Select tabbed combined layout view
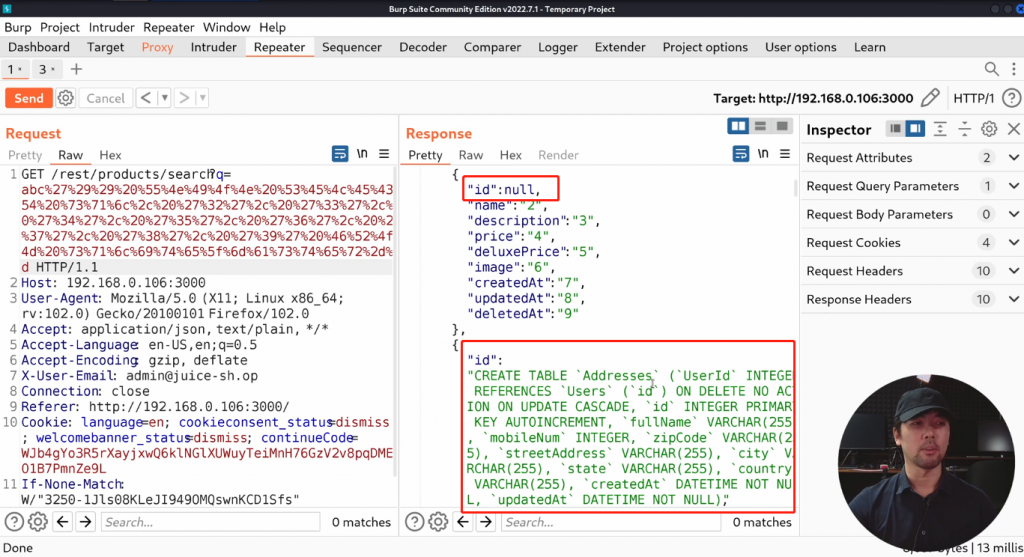The height and width of the screenshot is (557, 1024). coord(782,126)
